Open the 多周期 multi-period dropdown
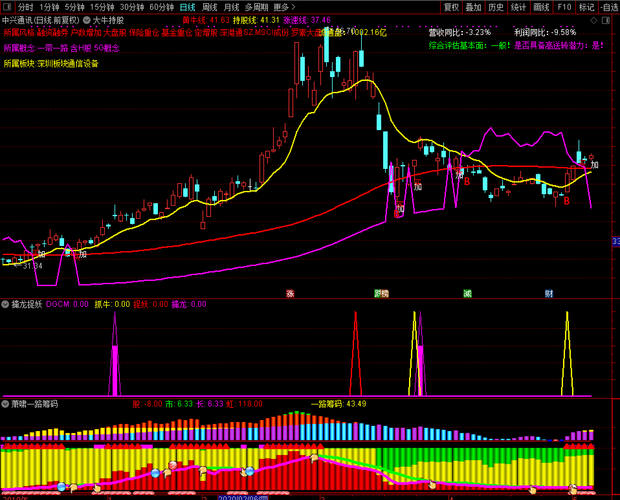Screen dimensions: 620x500 click(255, 6)
